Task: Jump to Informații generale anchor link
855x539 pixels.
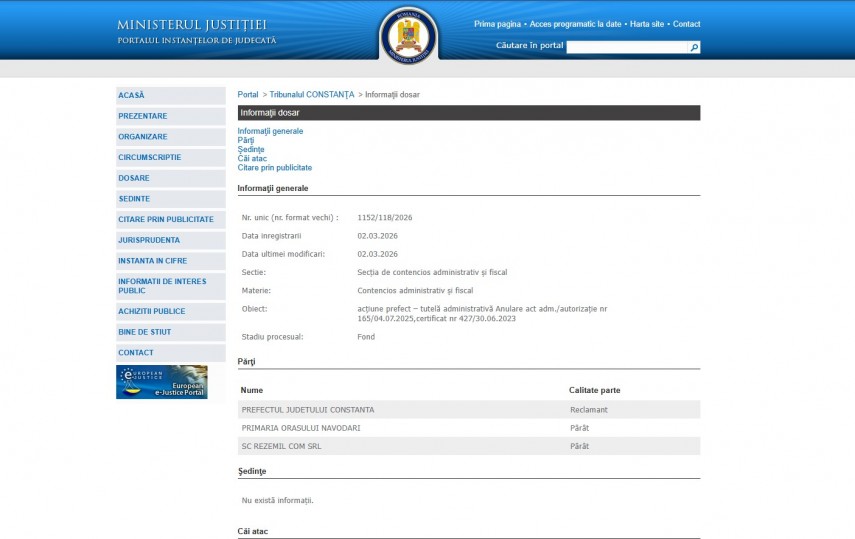Action: point(270,131)
